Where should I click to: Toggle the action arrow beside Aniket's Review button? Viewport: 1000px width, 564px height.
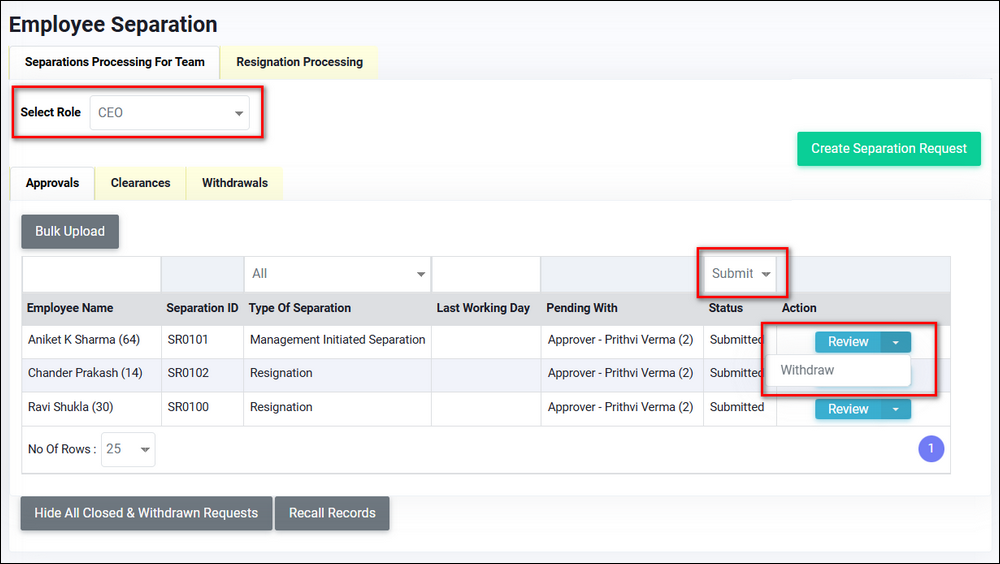tap(896, 342)
